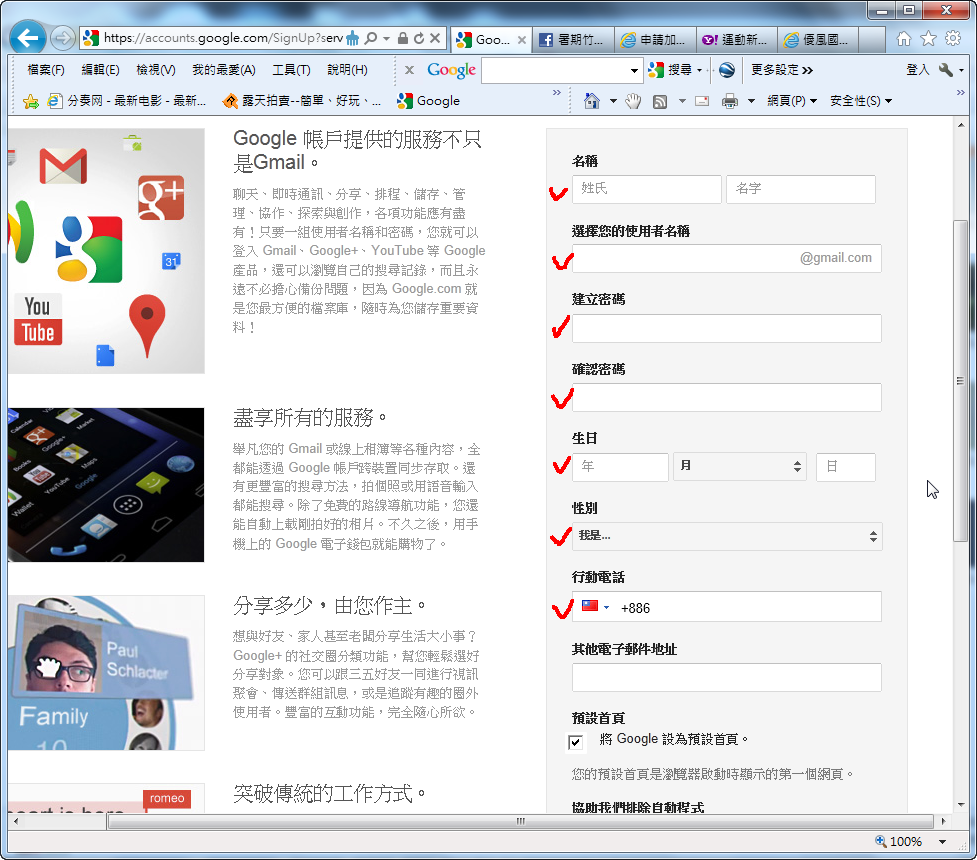Stop loading with the address bar X

435,39
